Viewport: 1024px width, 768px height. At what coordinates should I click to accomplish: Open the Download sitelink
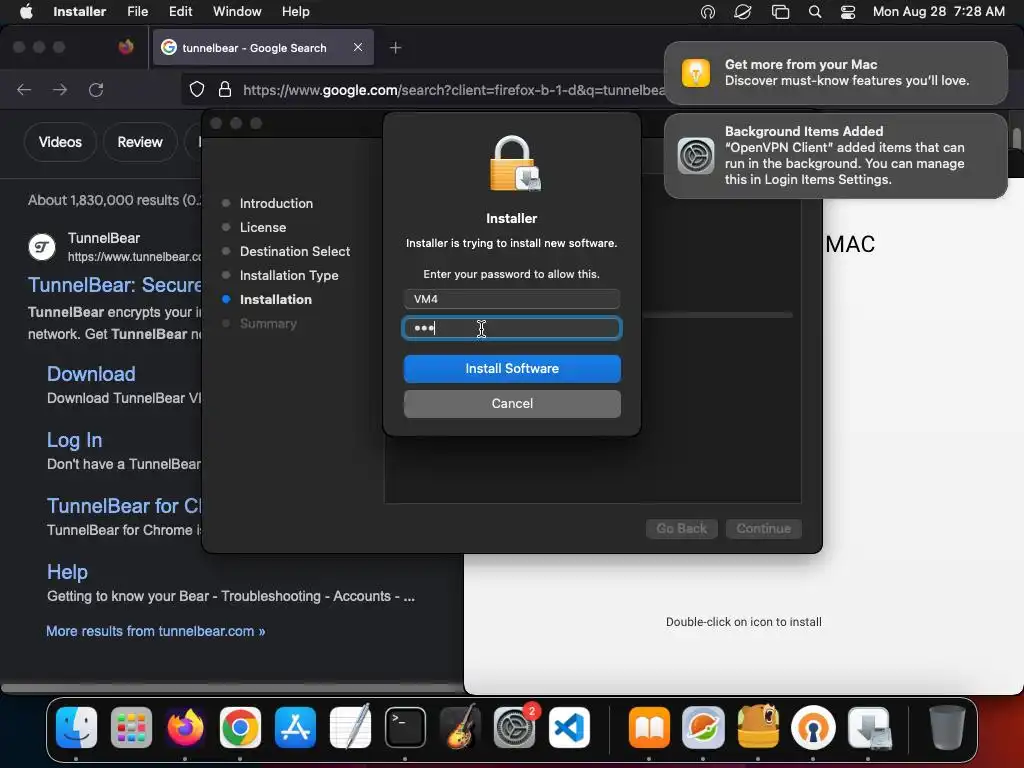tap(91, 374)
